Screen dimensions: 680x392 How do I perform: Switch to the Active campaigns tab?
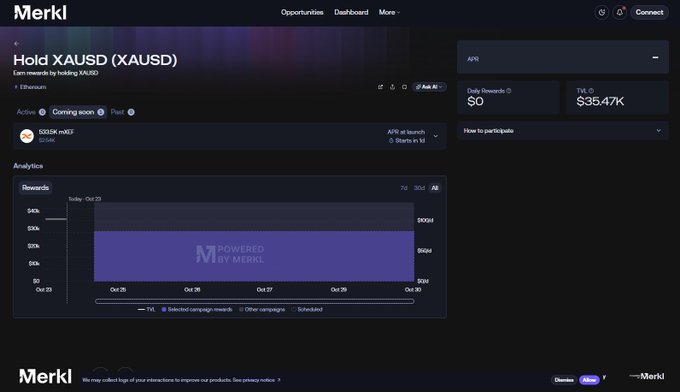(x=31, y=112)
